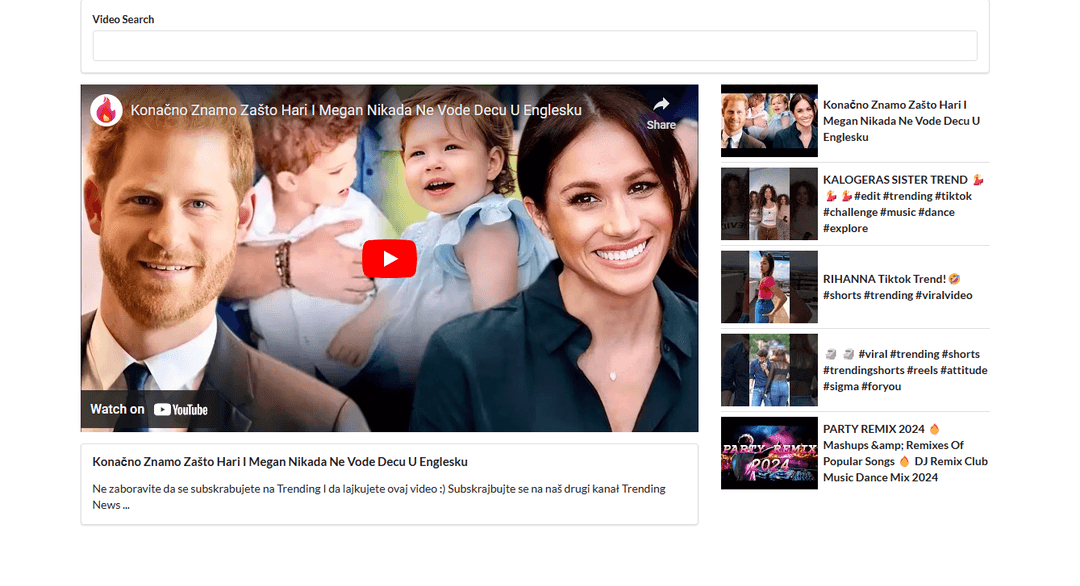Click the KALOGERAS SISTER TREND thumbnail
Image resolution: width=1080 pixels, height=586 pixels.
[x=768, y=203]
